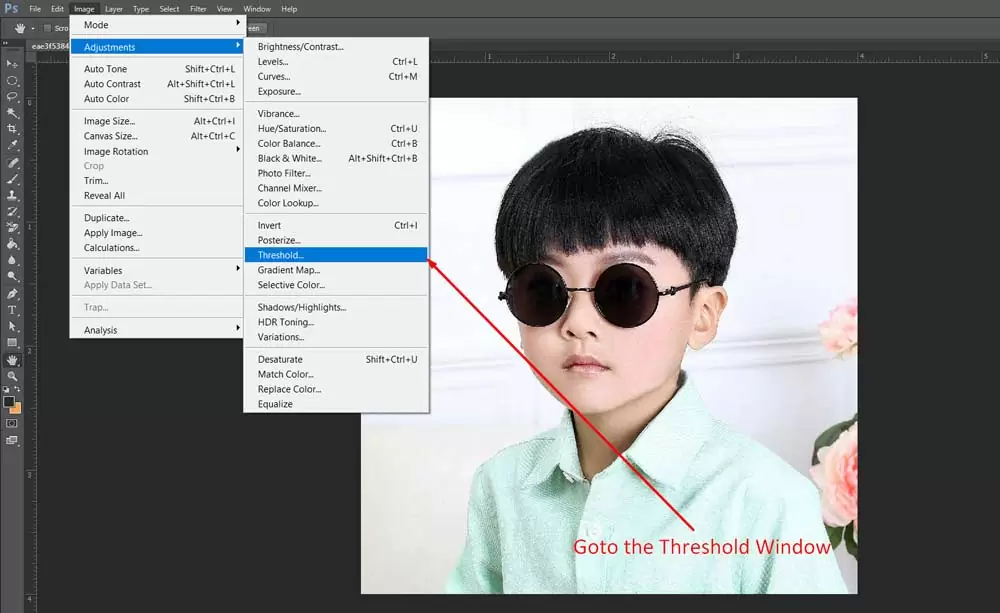Image resolution: width=1000 pixels, height=613 pixels.
Task: Select the Horizontal Type tool
Action: (12, 310)
